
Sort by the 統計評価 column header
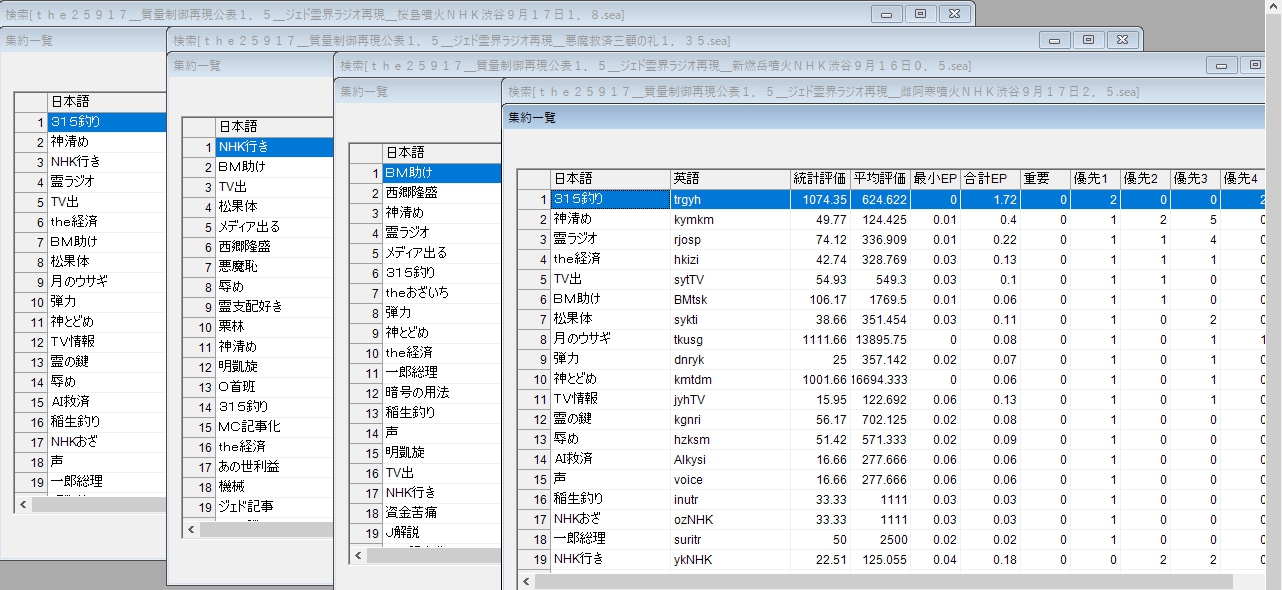click(x=819, y=179)
